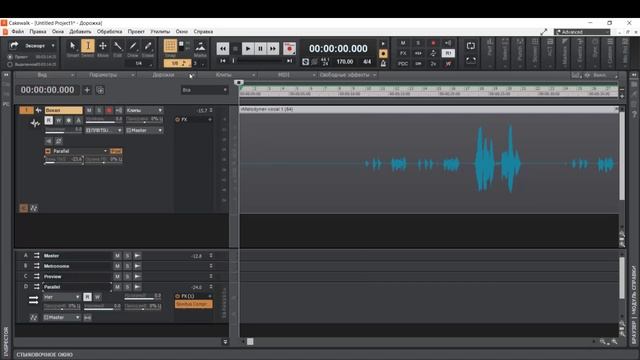The image size is (640, 360).
Task: Click the add track plus button
Action: 87,90
